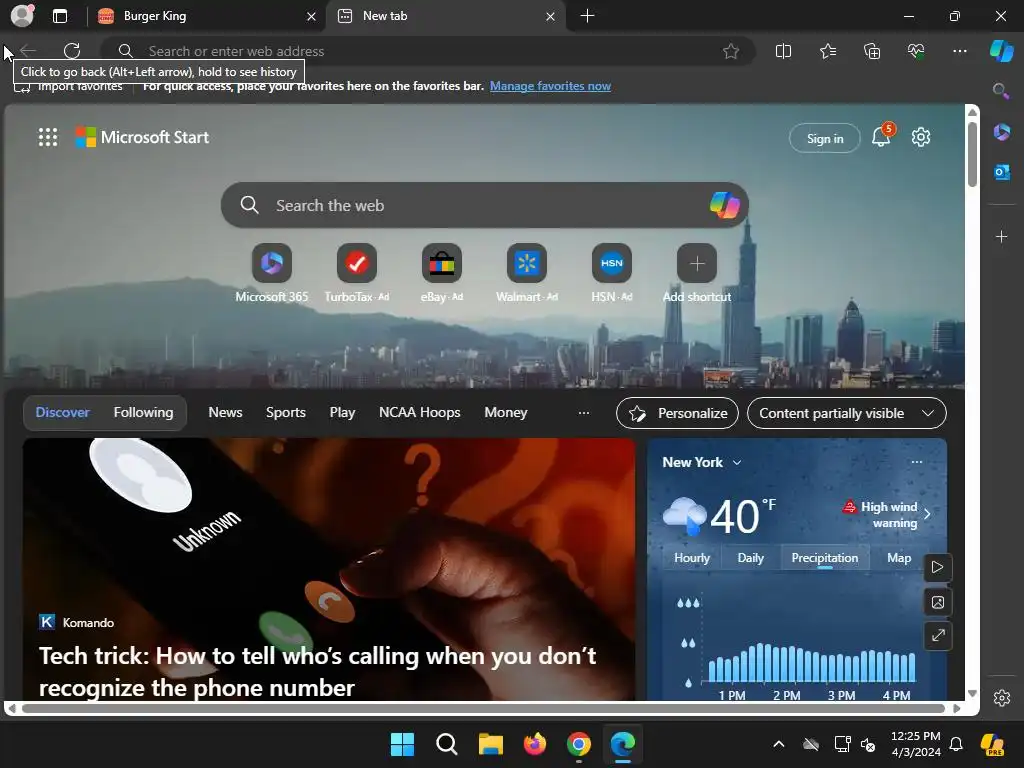This screenshot has width=1024, height=768.
Task: Select the New tab browser tab
Action: [445, 16]
